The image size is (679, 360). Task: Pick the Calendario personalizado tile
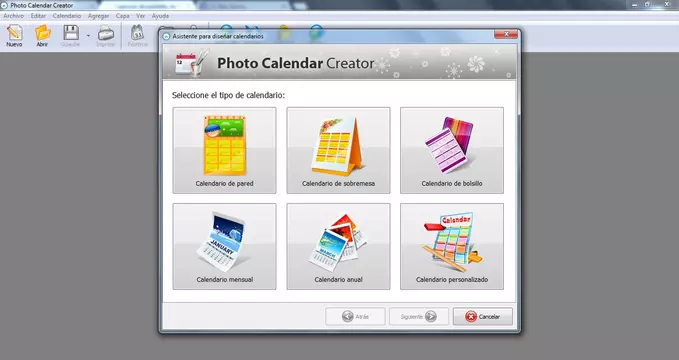tap(452, 246)
